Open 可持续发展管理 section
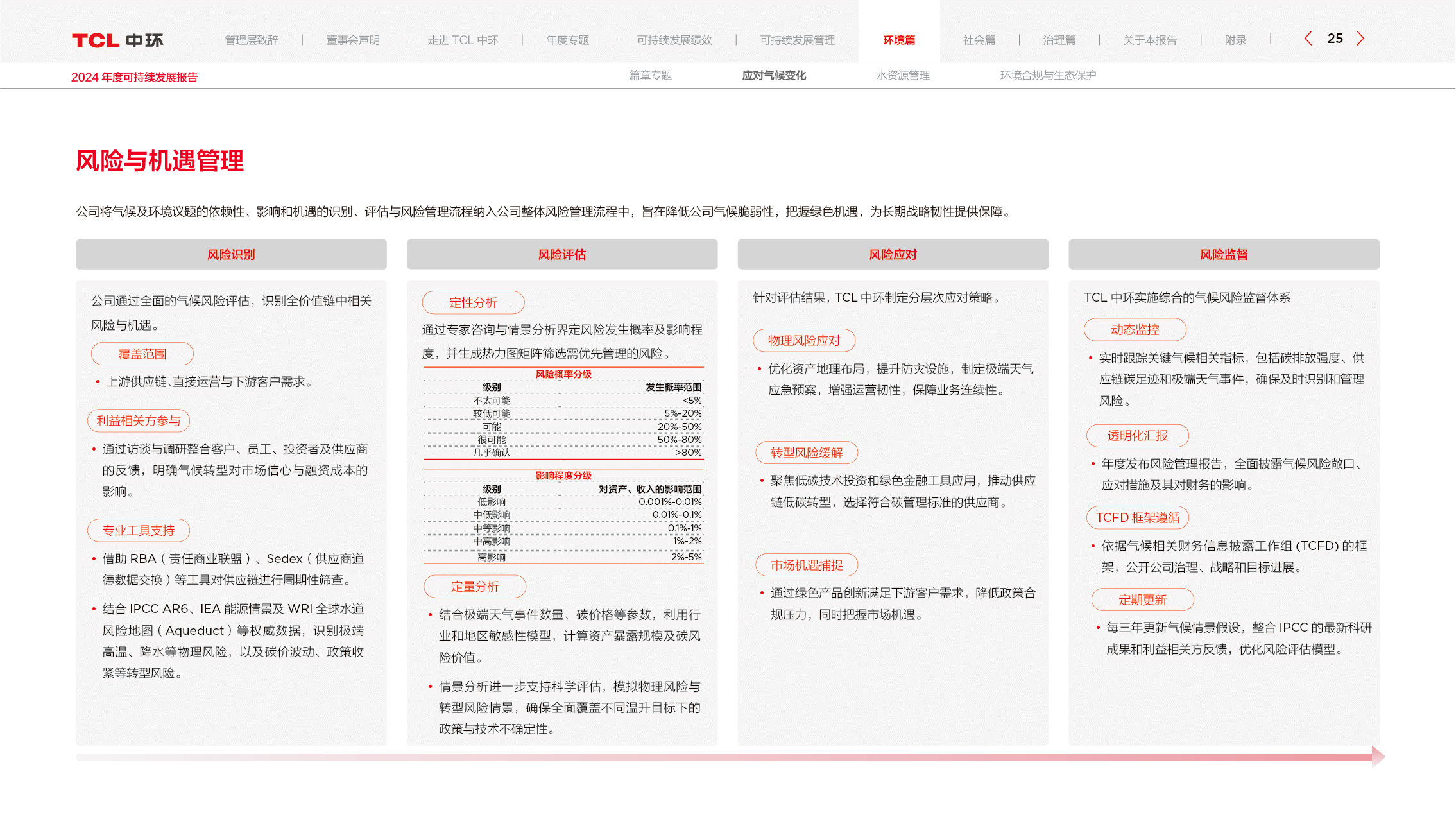1456x819 pixels. coord(798,40)
